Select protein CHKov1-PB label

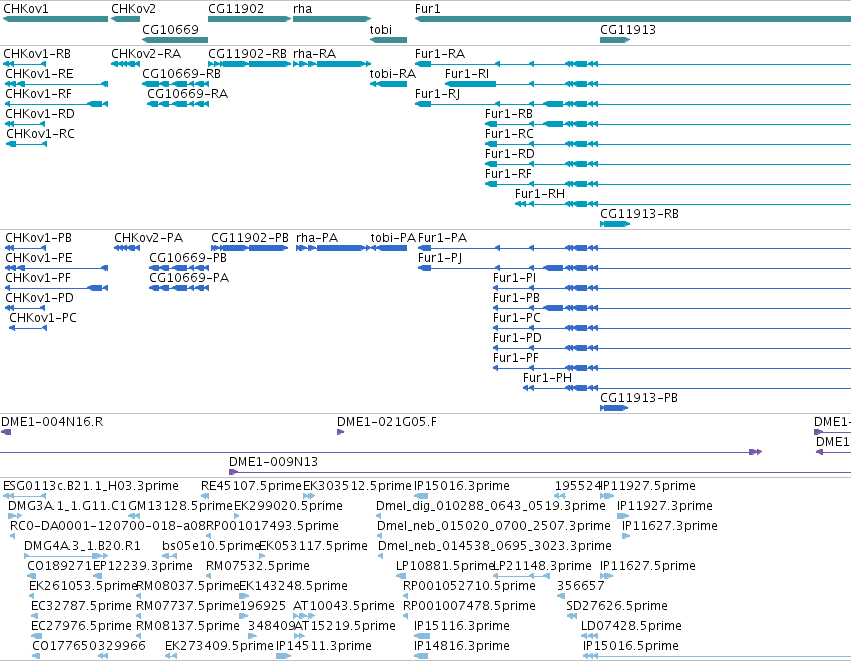[39, 238]
